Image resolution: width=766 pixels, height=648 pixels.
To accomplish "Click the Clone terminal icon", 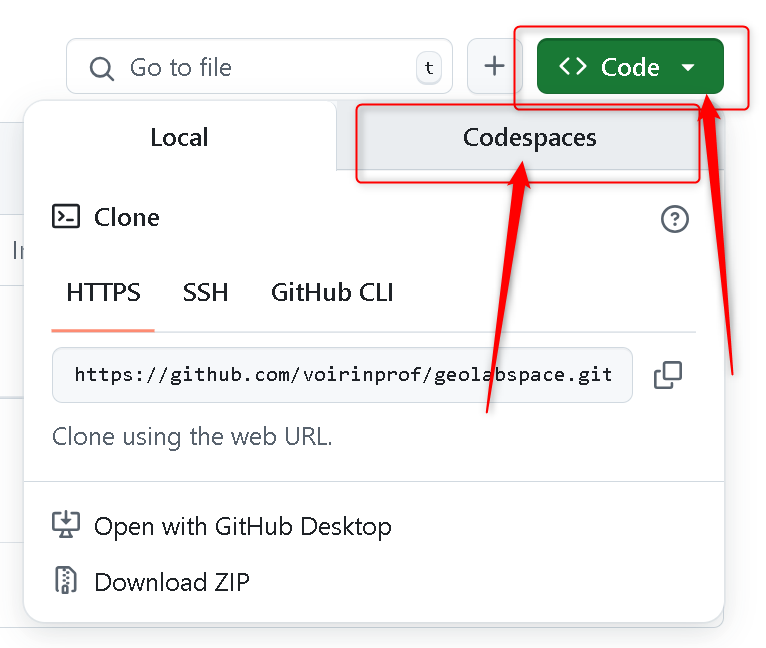I will [x=66, y=216].
